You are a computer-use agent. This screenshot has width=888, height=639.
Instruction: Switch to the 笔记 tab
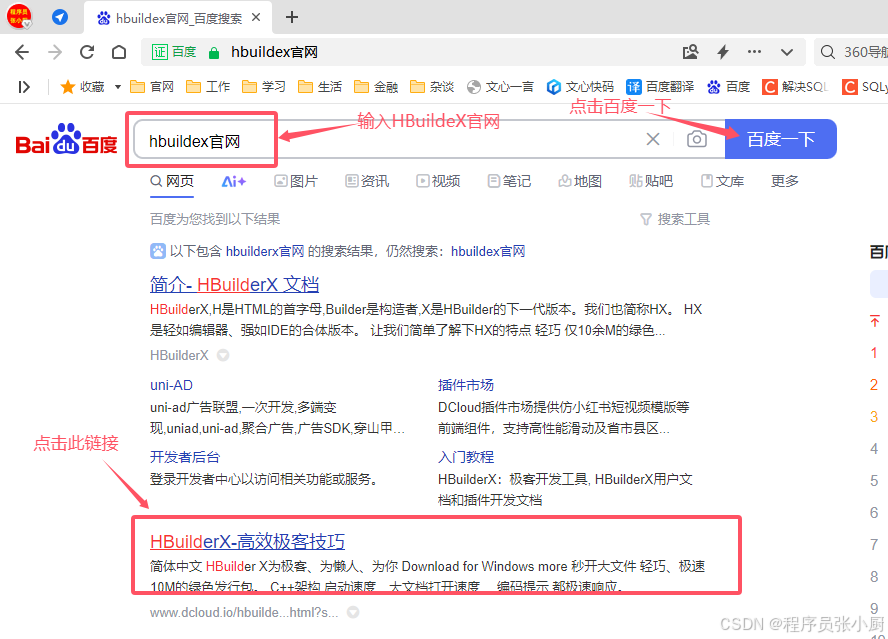[x=509, y=181]
